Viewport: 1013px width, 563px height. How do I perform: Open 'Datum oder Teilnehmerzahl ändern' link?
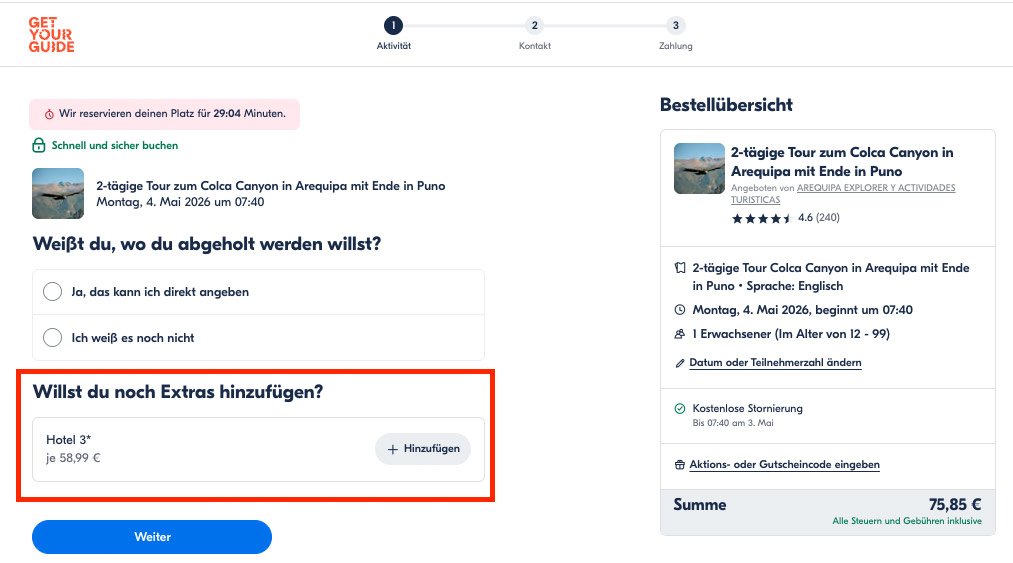[775, 363]
